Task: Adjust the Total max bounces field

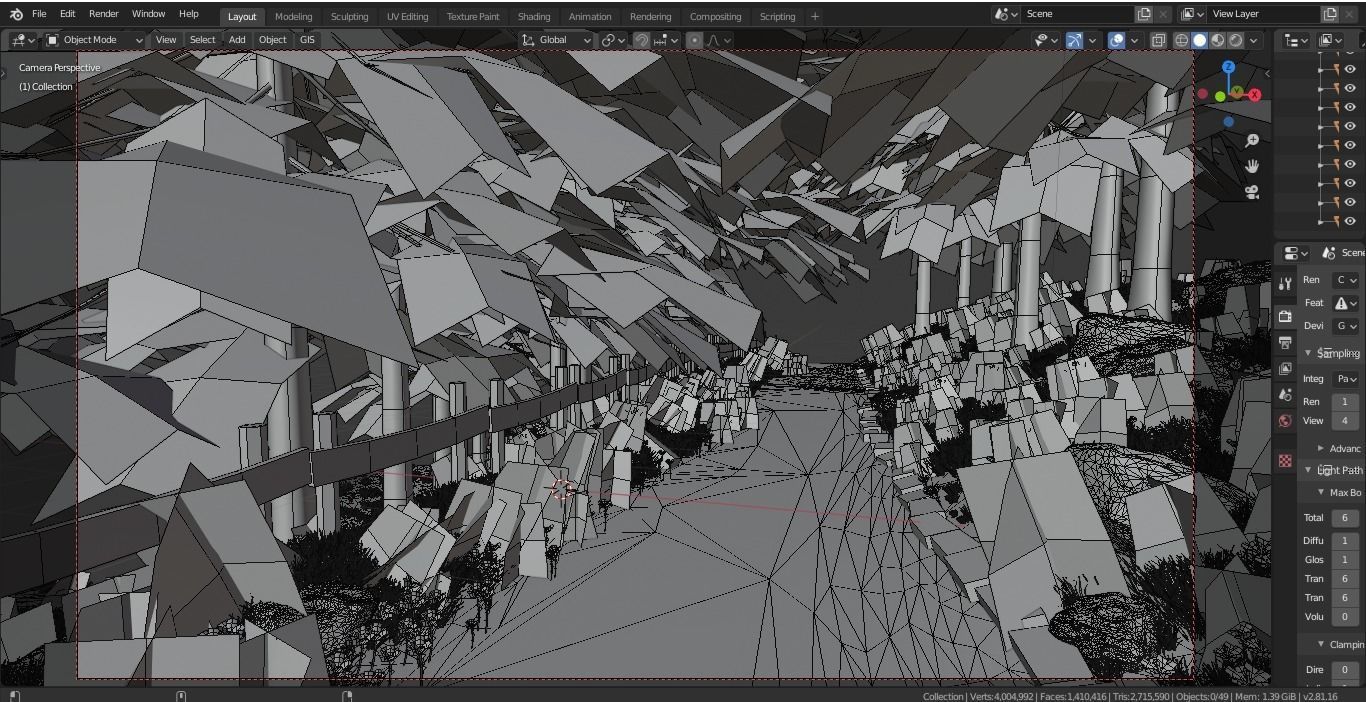Action: tap(1345, 518)
